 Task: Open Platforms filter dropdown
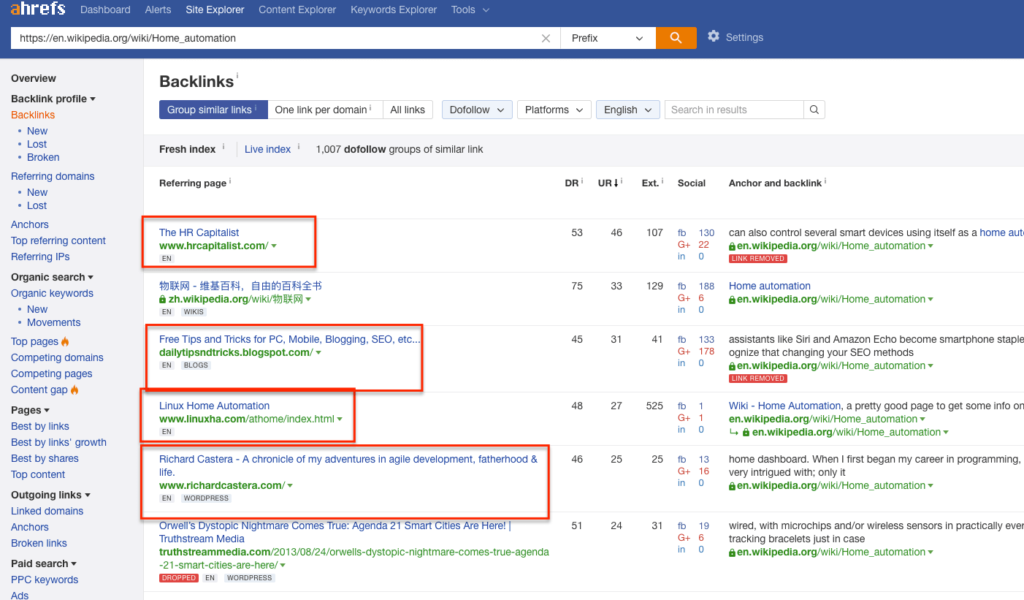pyautogui.click(x=554, y=110)
